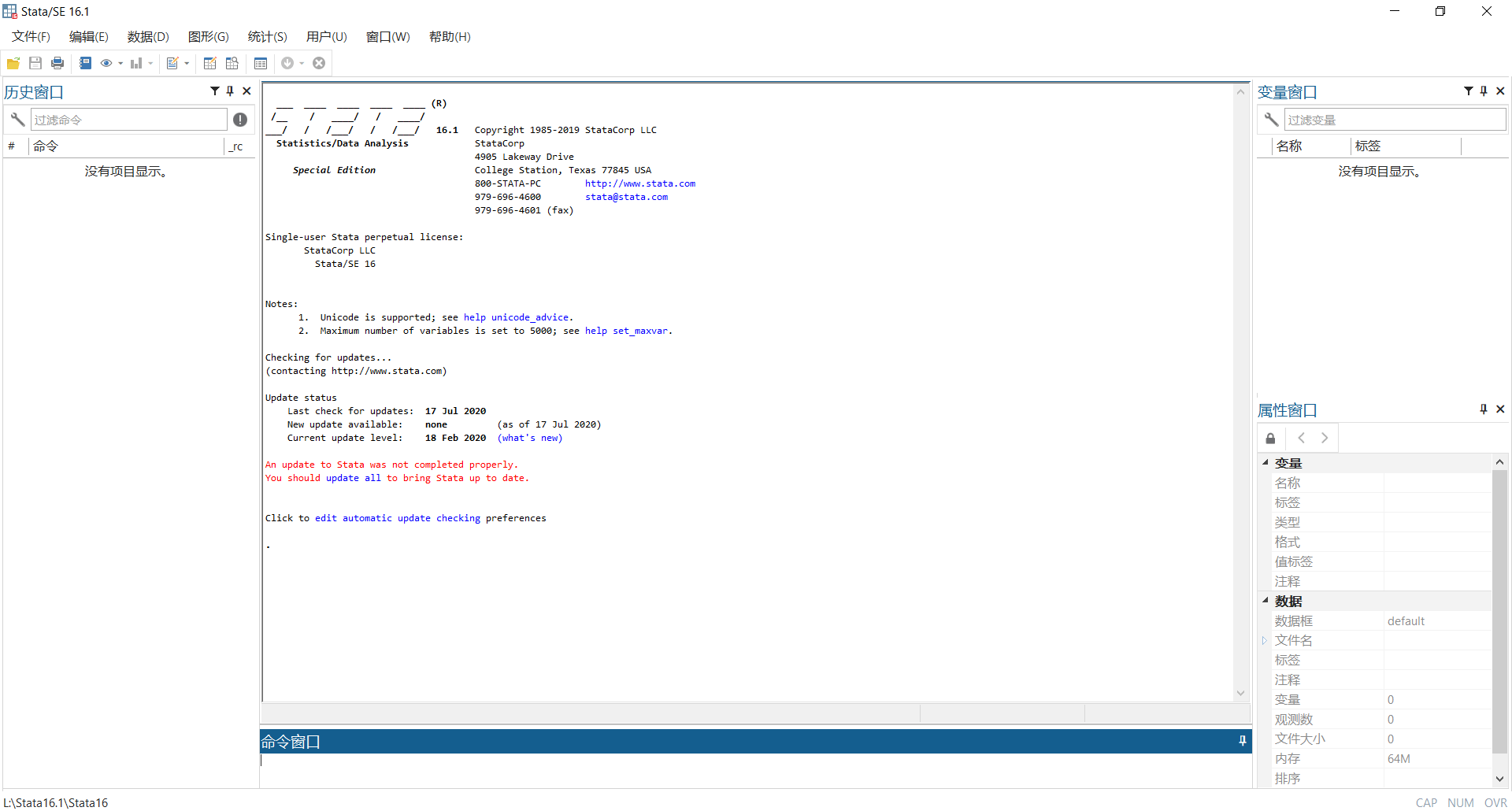Click the Print icon in the toolbar

coord(57,63)
